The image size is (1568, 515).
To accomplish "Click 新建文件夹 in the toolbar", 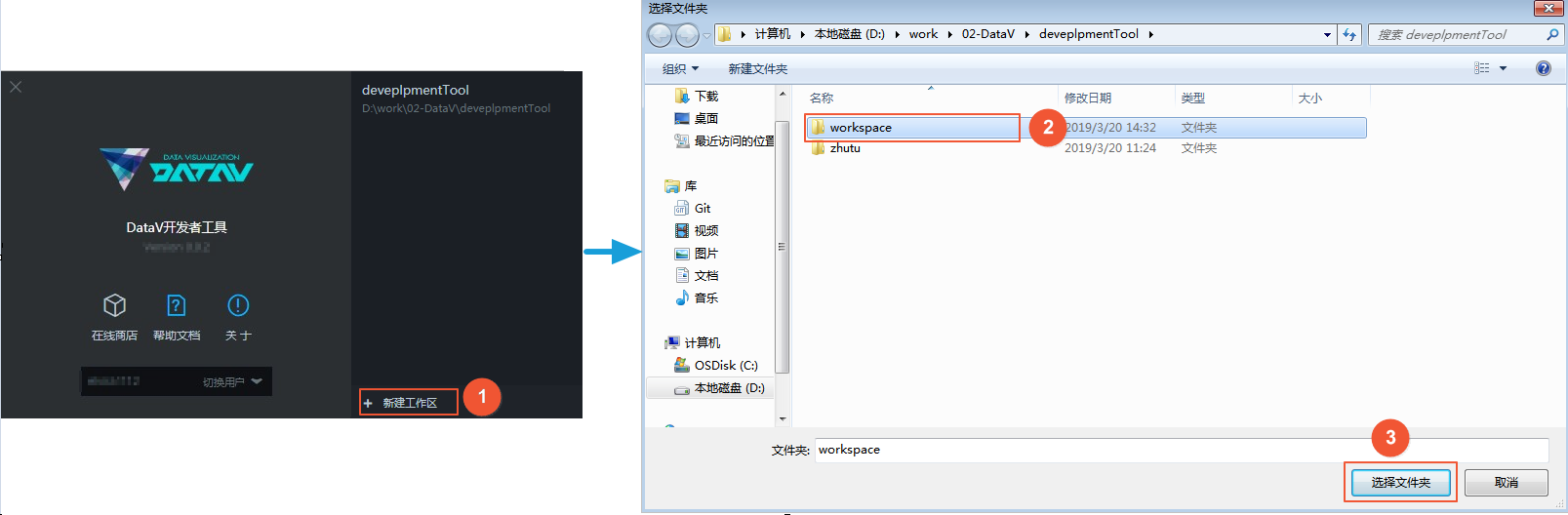I will pos(757,69).
